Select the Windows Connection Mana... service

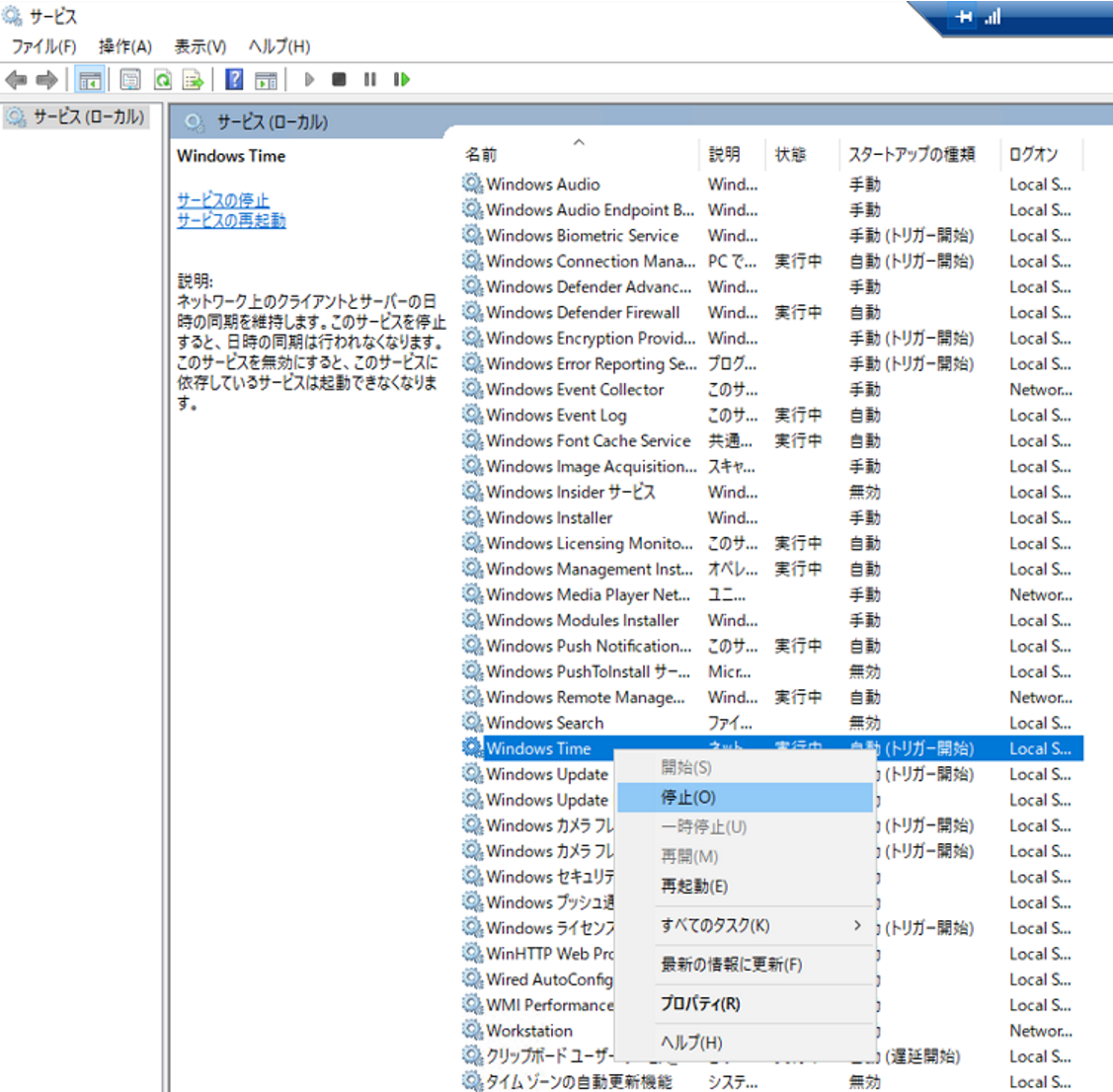772,261
